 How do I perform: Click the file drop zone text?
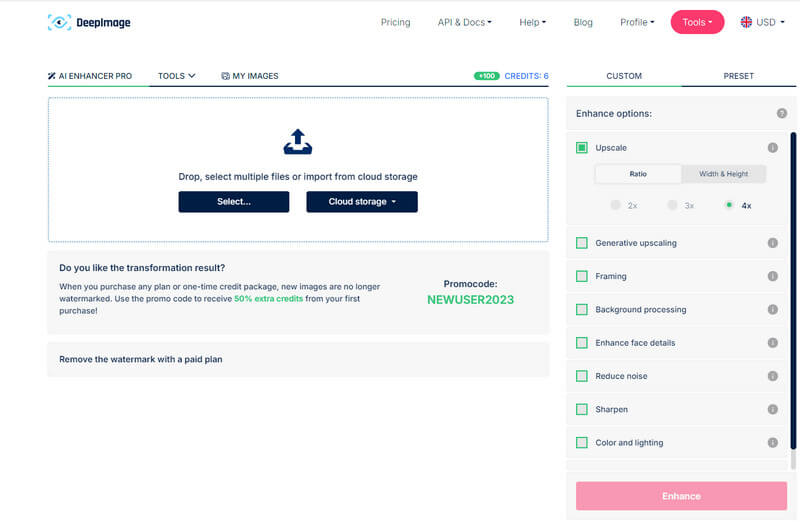pos(298,177)
